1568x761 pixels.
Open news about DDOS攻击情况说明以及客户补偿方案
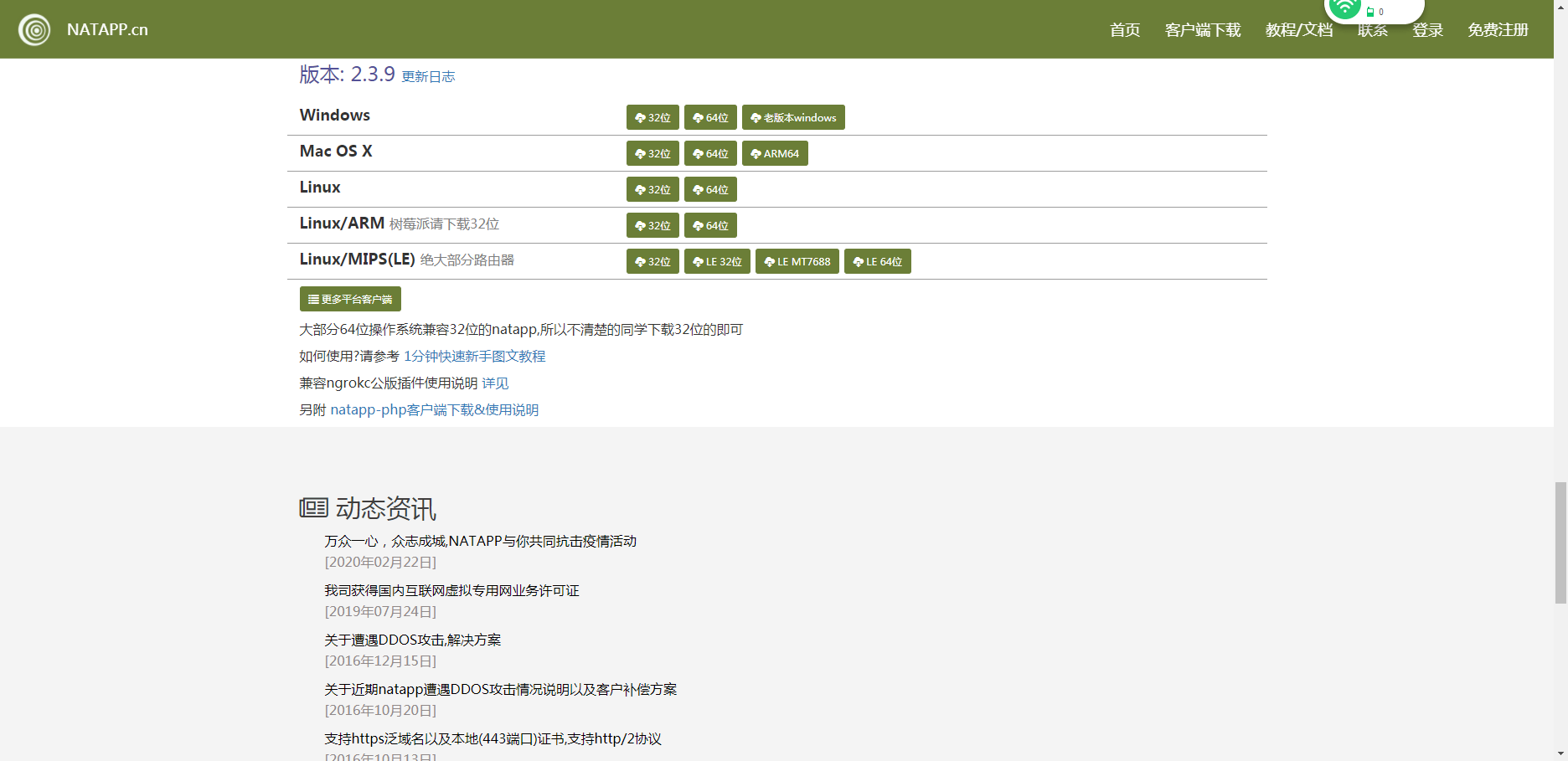pyautogui.click(x=500, y=690)
